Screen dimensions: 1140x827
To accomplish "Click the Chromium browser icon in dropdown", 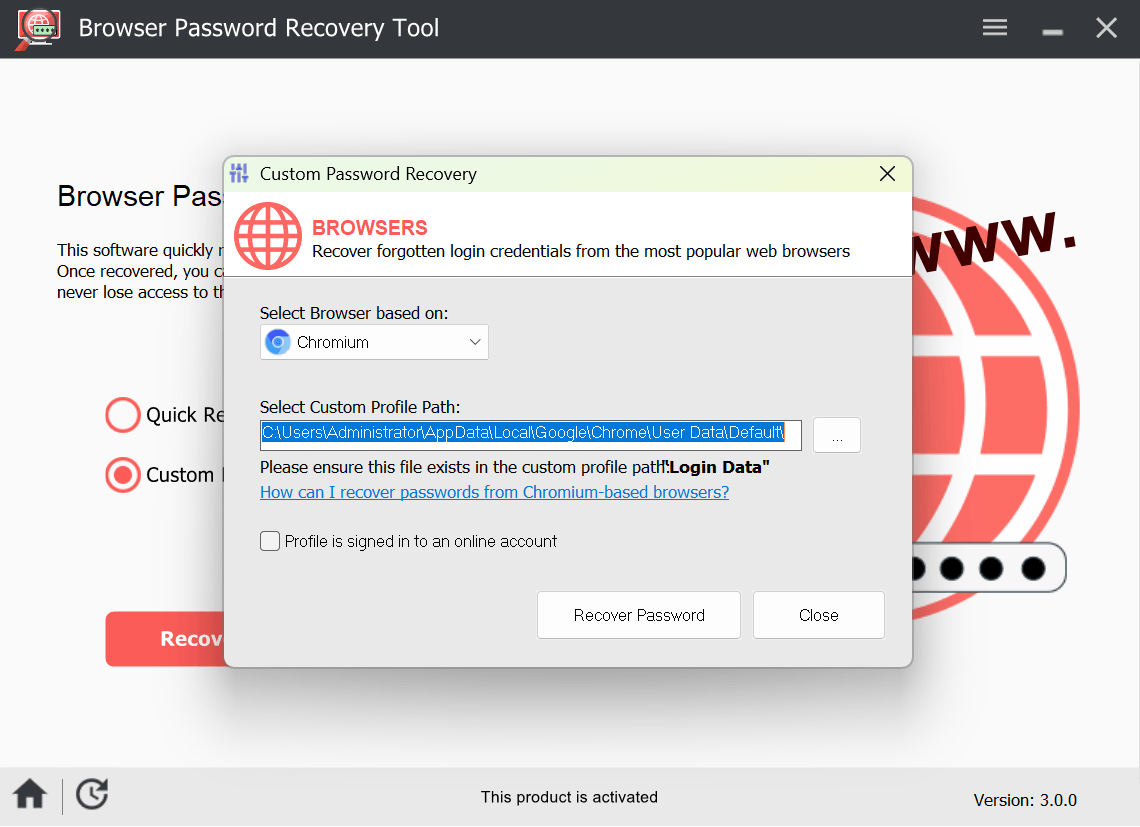I will pyautogui.click(x=277, y=342).
